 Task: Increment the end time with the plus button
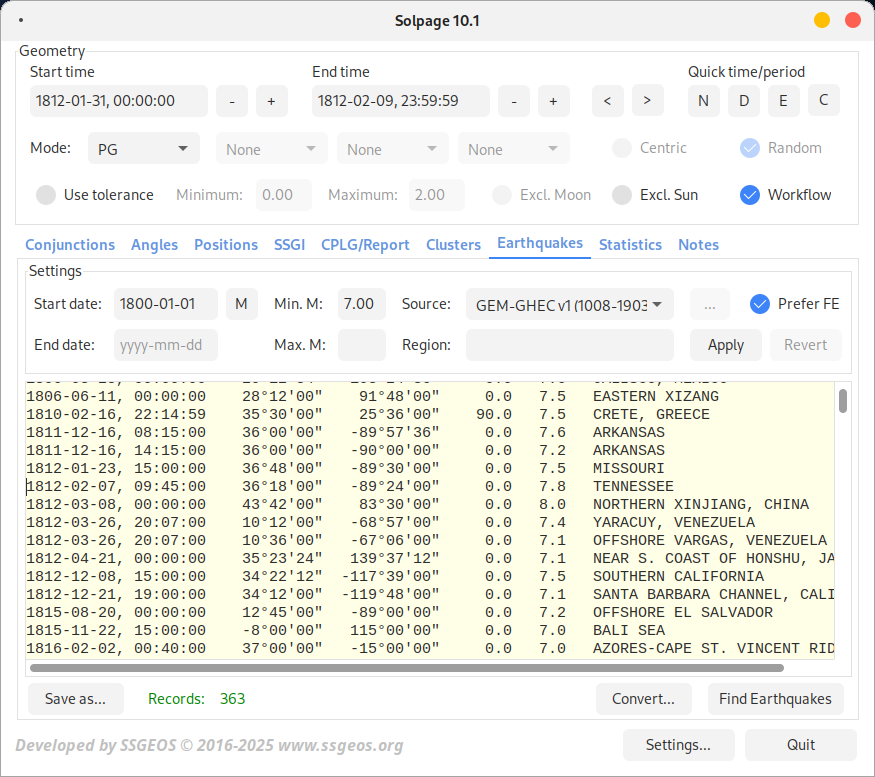pos(553,100)
